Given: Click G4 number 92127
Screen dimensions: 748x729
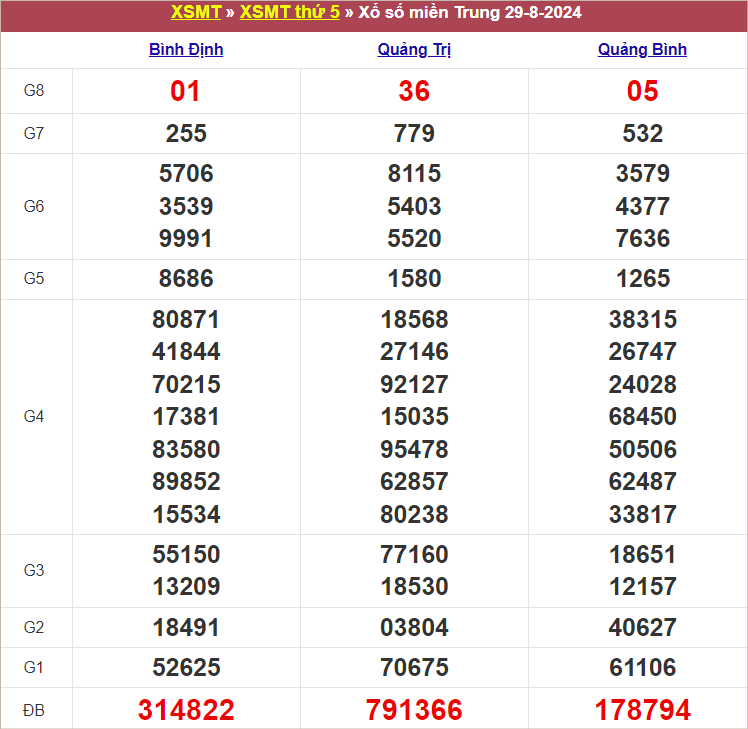Looking at the screenshot, I should 414,385.
